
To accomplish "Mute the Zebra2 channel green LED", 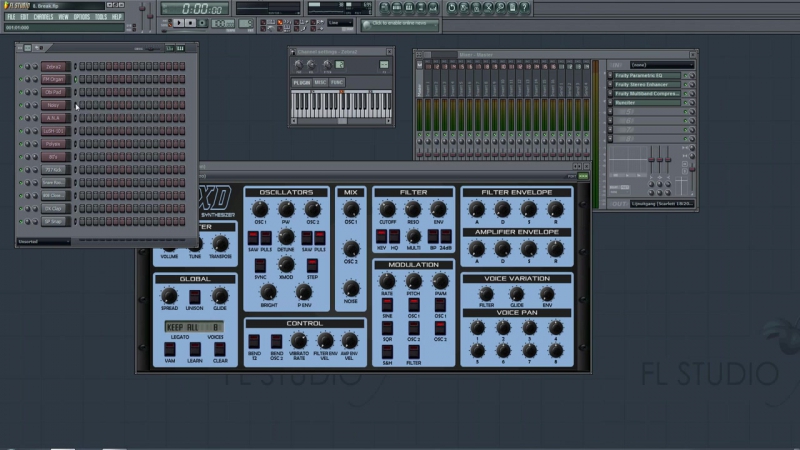I will 21,66.
